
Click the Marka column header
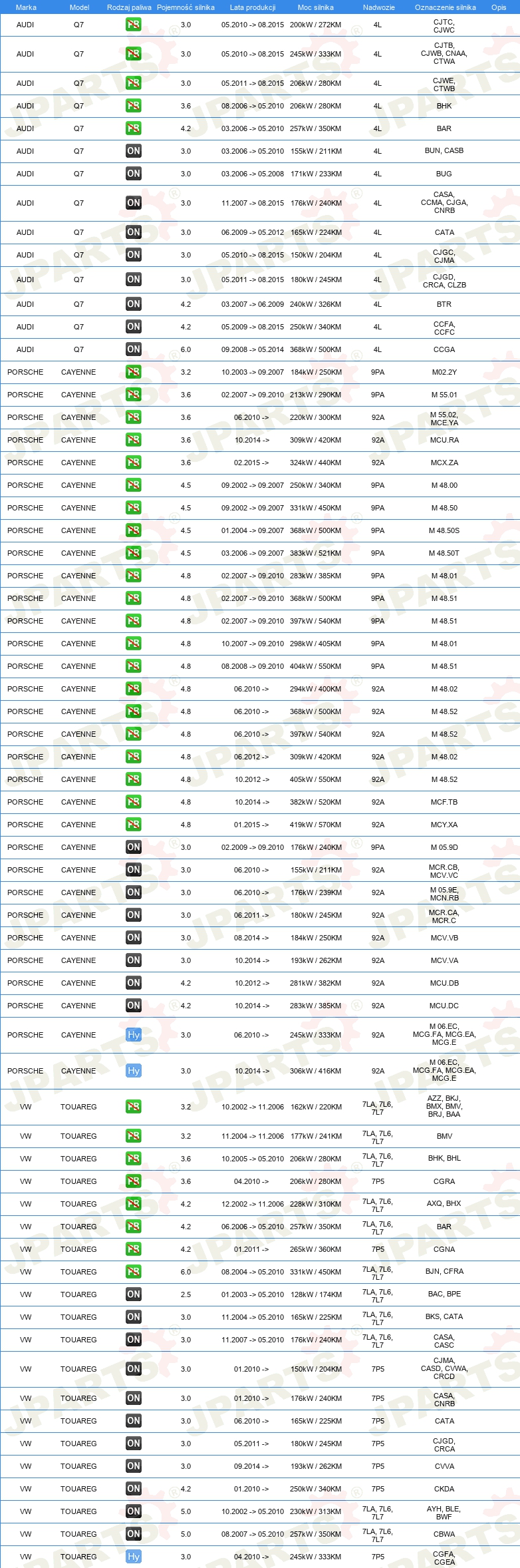pos(26,7)
